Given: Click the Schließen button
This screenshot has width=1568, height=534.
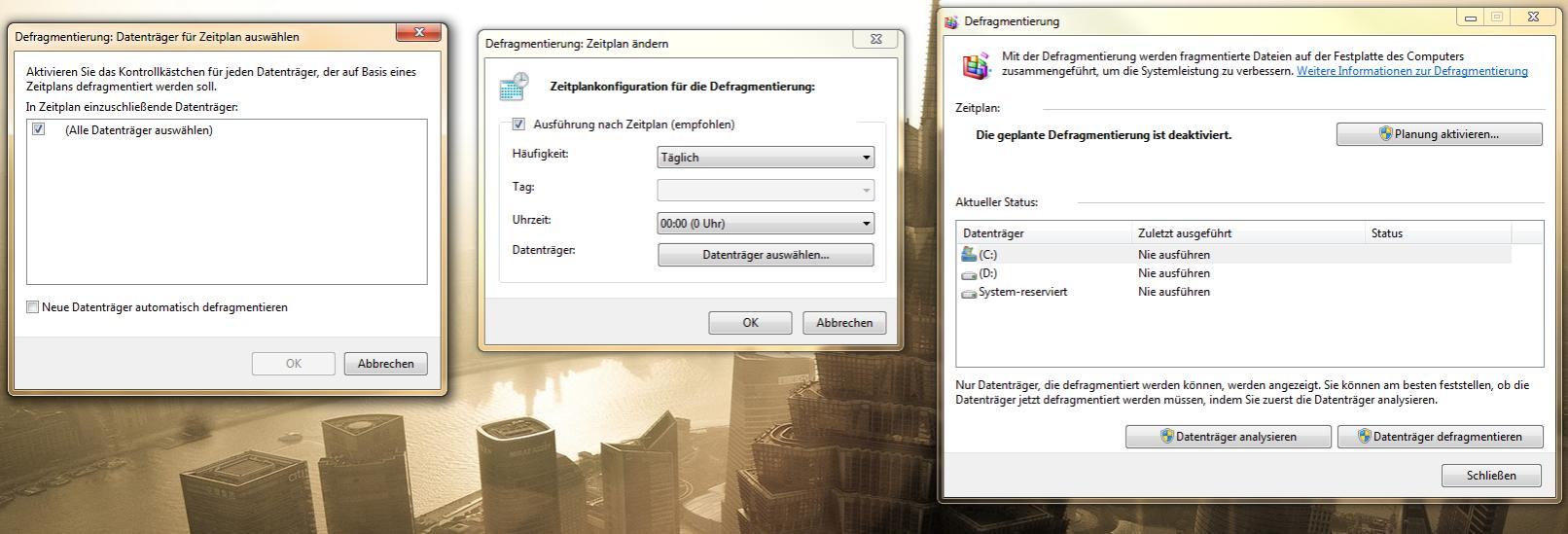Looking at the screenshot, I should point(1491,476).
